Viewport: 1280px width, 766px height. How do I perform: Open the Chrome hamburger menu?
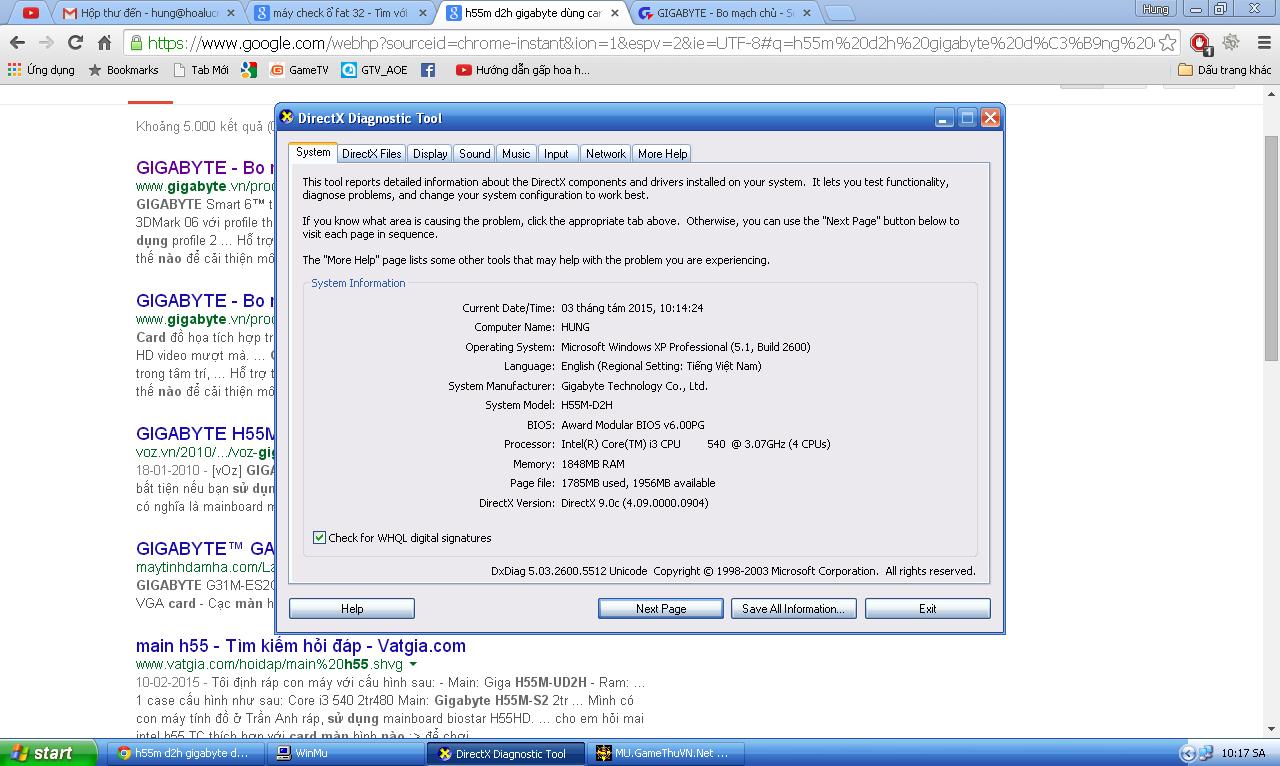tap(1262, 43)
